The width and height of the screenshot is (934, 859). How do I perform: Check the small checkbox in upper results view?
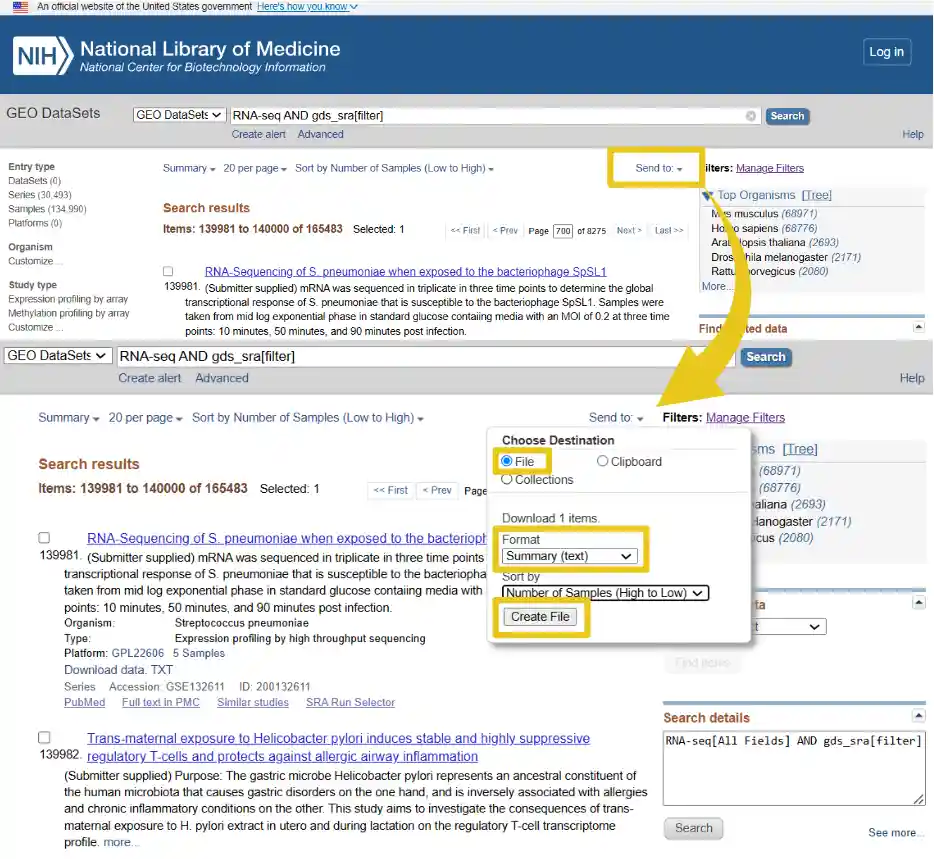click(168, 272)
